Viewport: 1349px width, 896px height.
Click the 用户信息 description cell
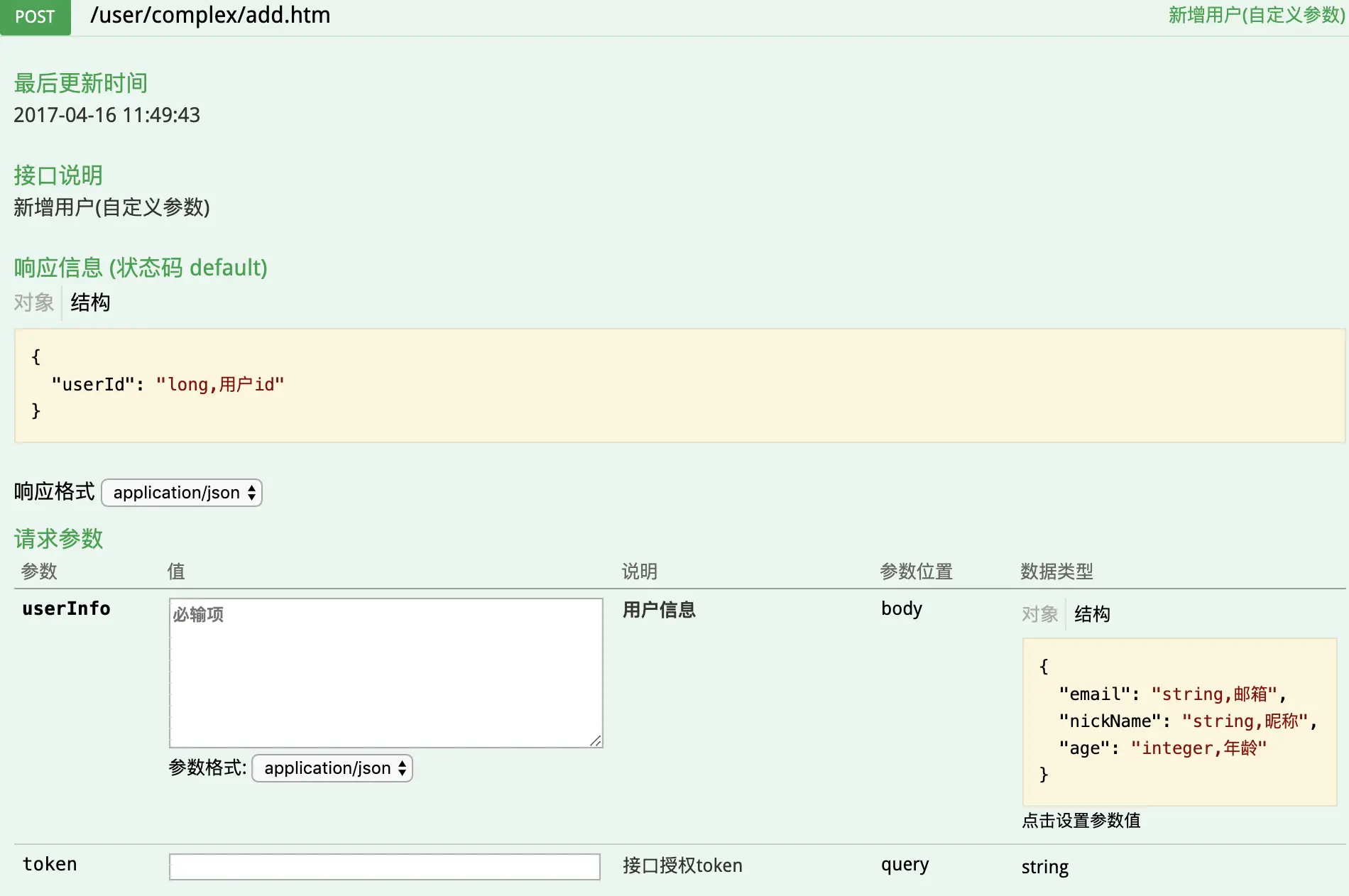(x=659, y=610)
